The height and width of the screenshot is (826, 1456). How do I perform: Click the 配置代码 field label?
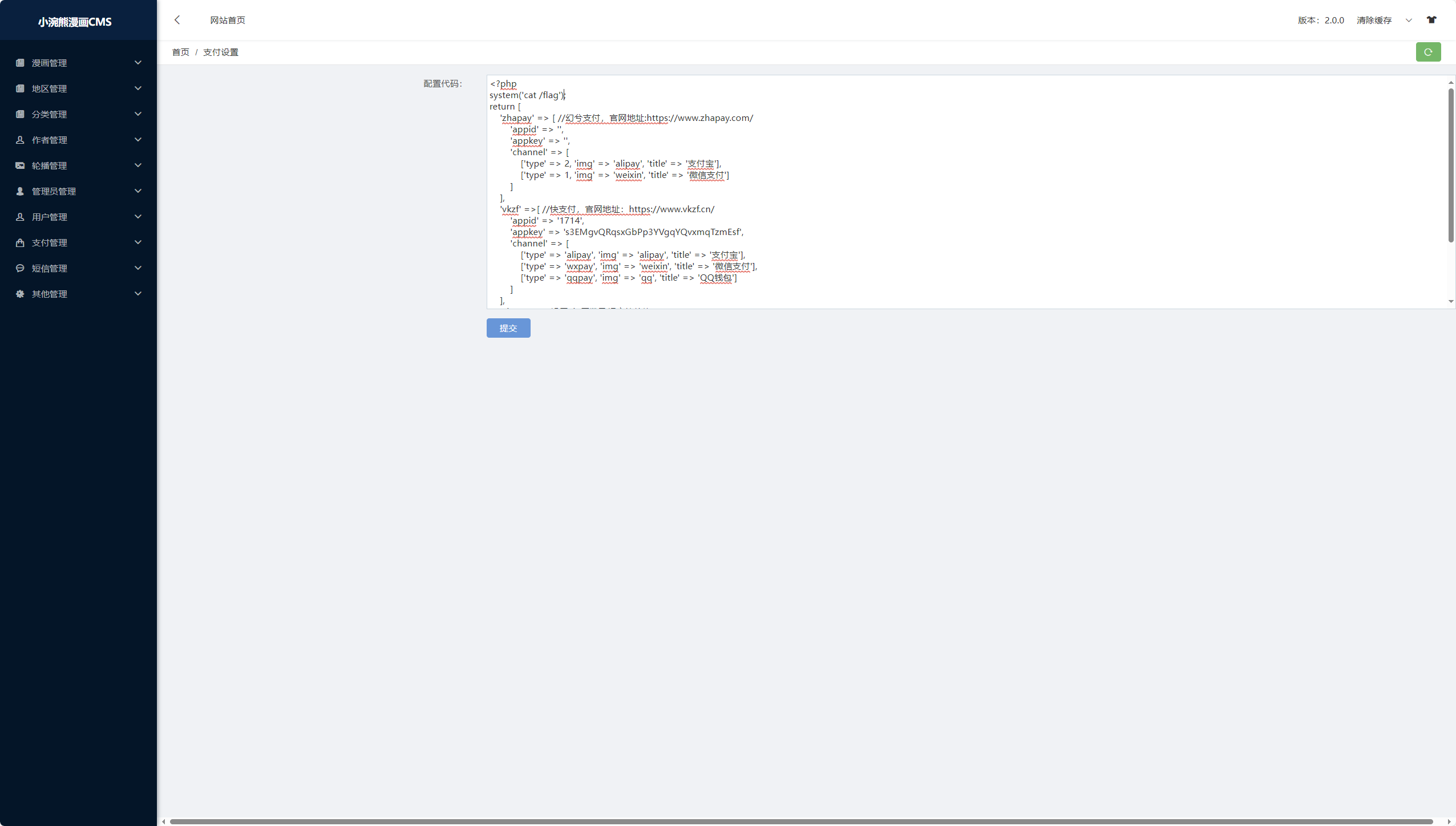coord(443,84)
